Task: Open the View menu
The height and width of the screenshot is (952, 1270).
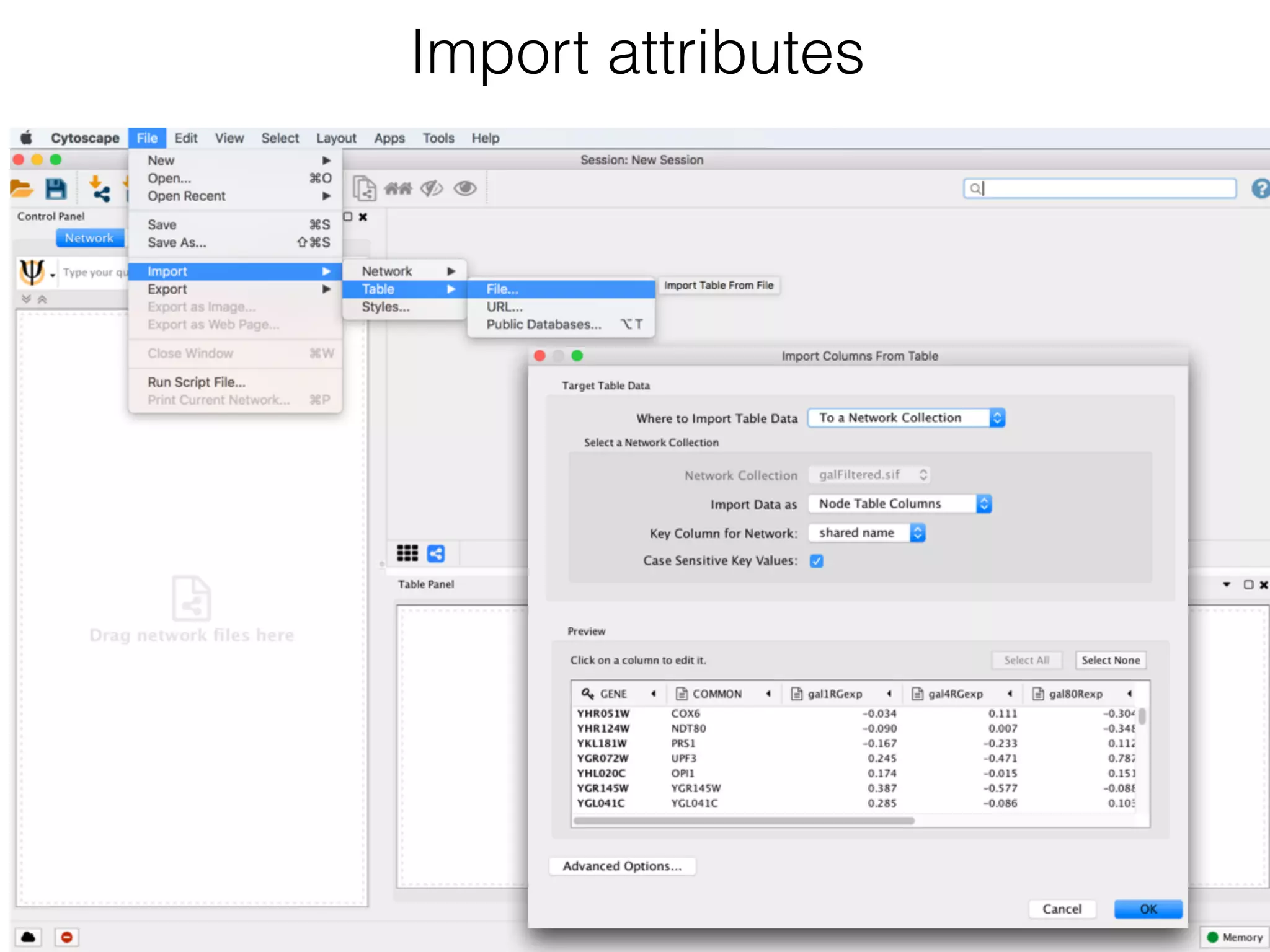Action: [229, 138]
